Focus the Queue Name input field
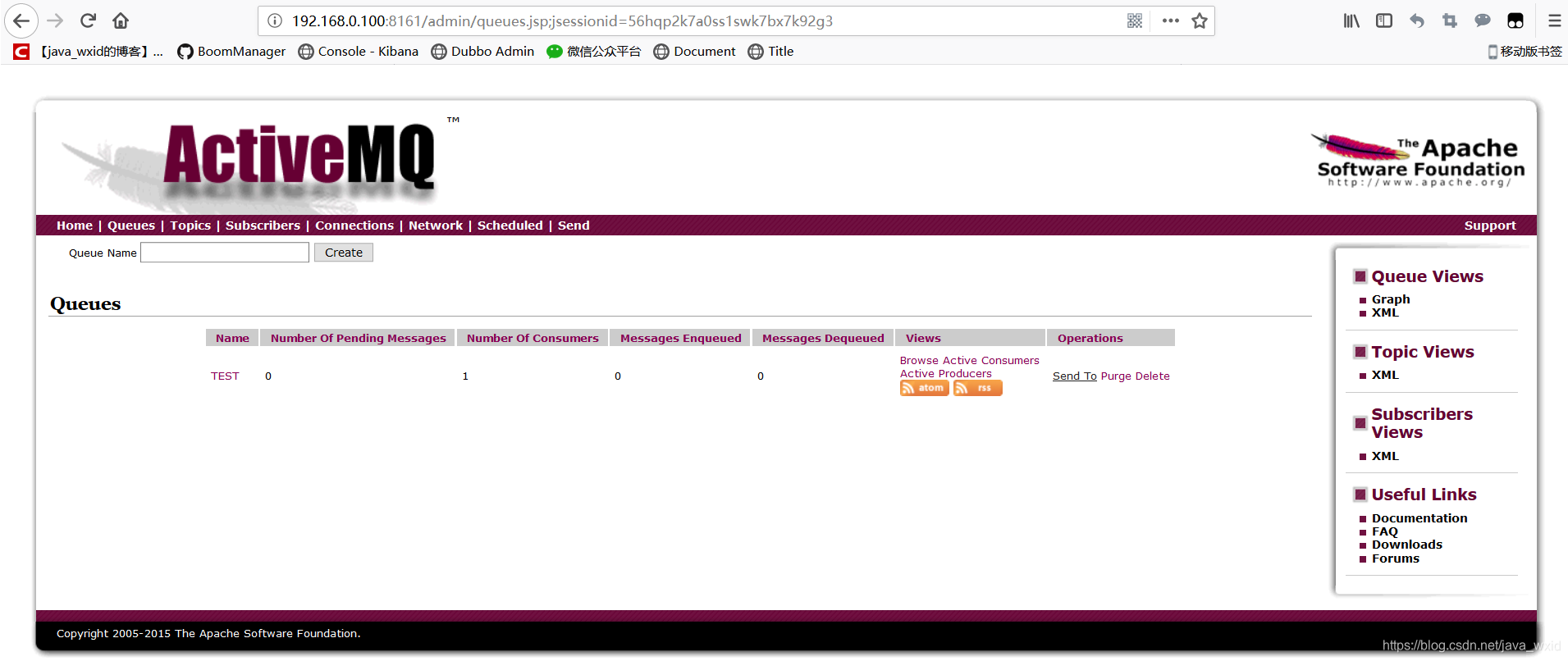Screen dimensions: 1568x661 click(x=225, y=253)
